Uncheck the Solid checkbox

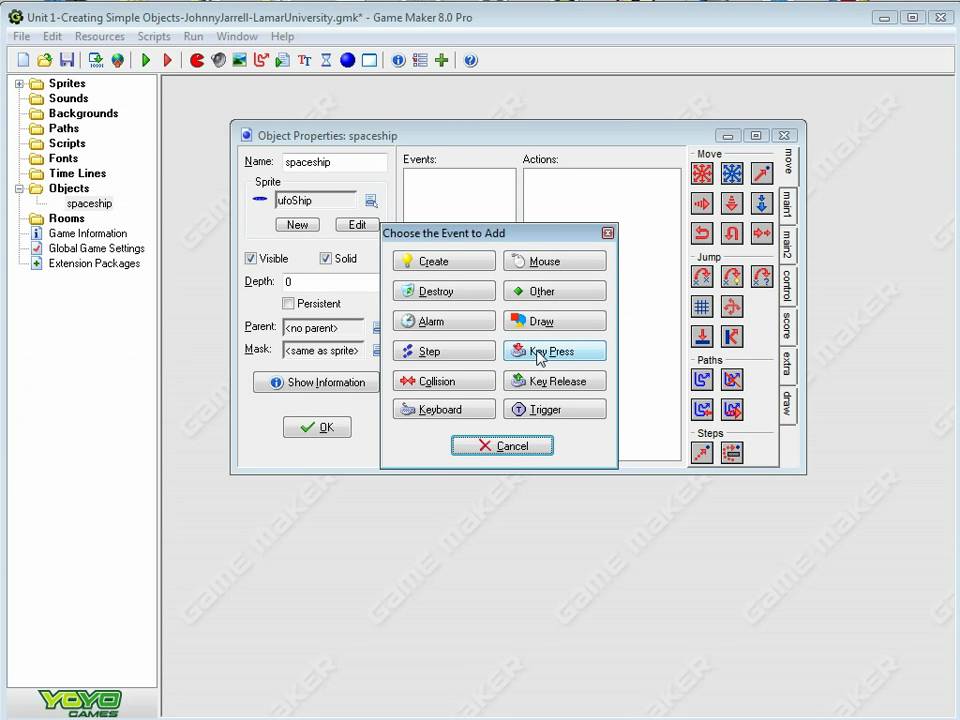point(326,258)
